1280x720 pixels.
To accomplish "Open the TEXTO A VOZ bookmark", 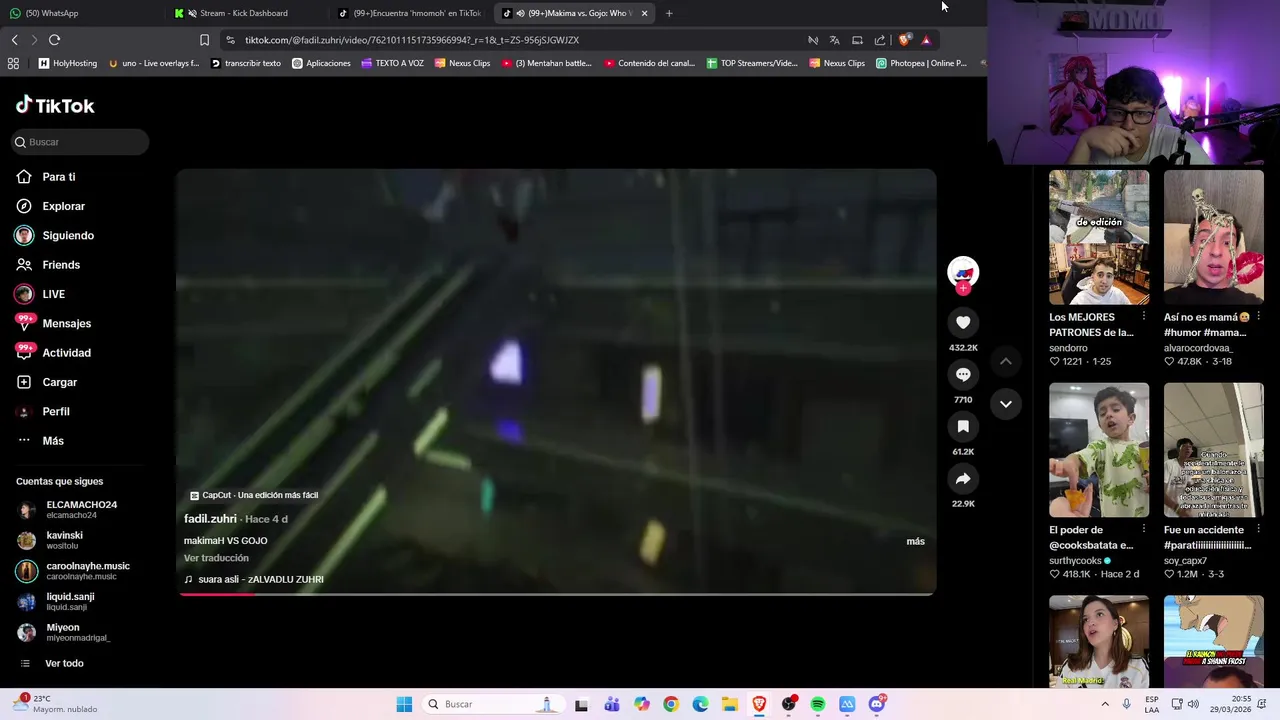I will 392,63.
